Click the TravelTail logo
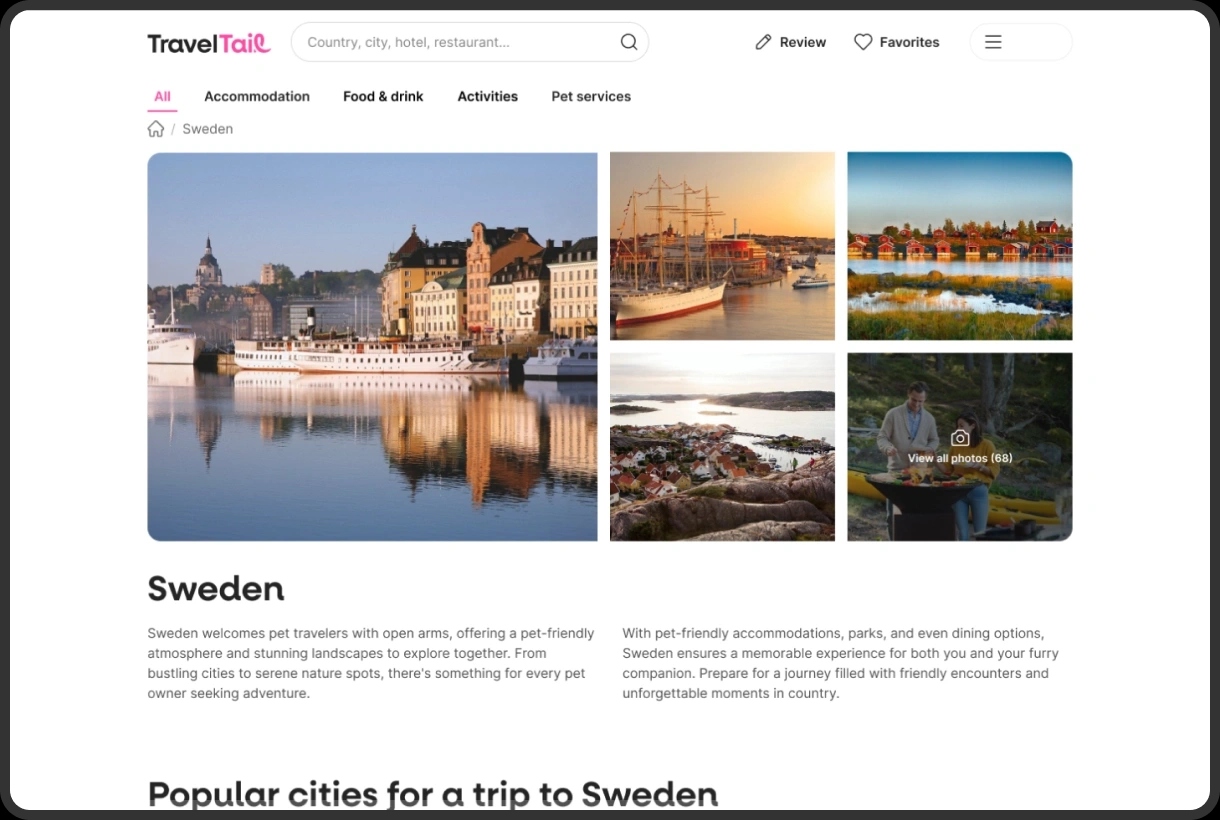Viewport: 1220px width, 820px height. click(x=208, y=43)
